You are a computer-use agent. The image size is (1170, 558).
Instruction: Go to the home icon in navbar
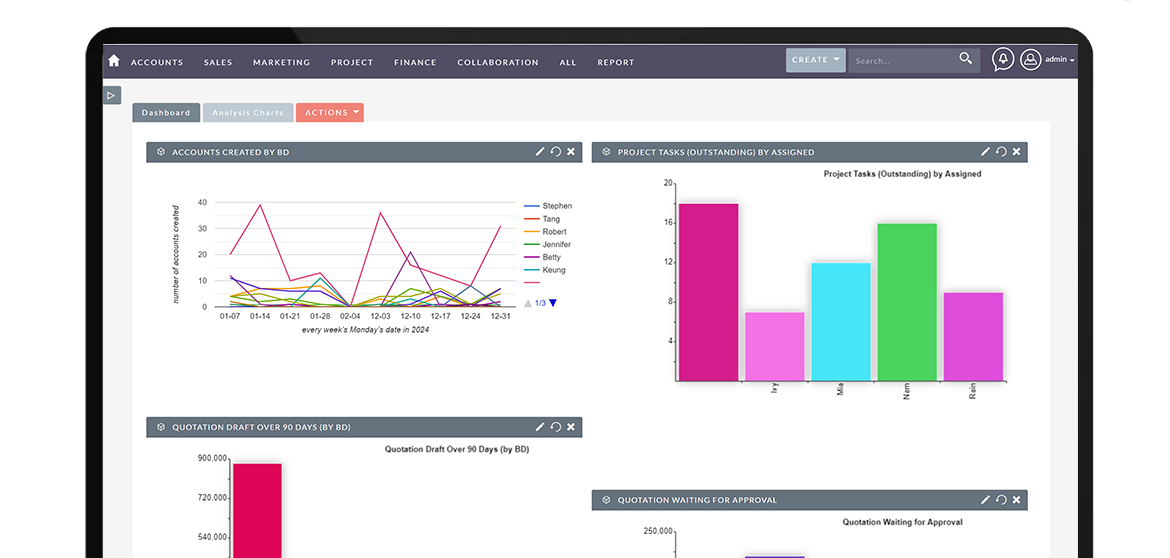point(113,61)
